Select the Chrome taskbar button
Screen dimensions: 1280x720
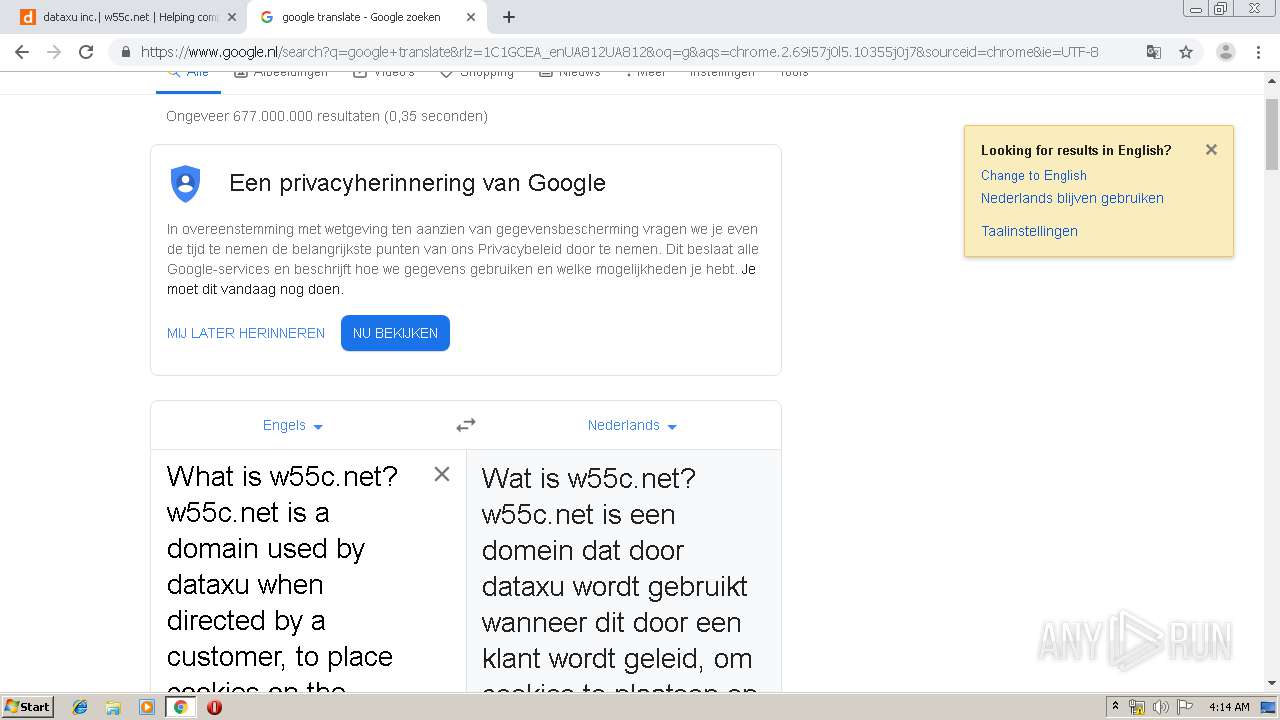[x=181, y=707]
